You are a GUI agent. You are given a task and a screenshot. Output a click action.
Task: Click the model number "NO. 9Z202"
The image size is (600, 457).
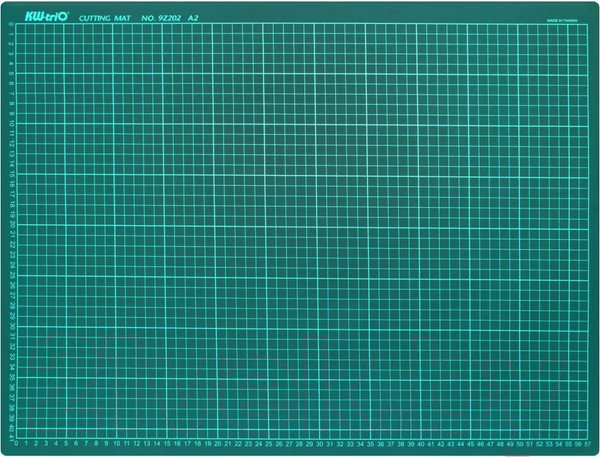tap(161, 18)
